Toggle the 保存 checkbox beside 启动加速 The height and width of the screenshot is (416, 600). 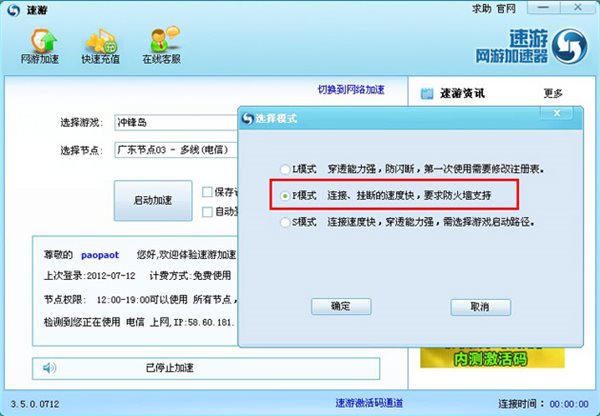point(207,192)
